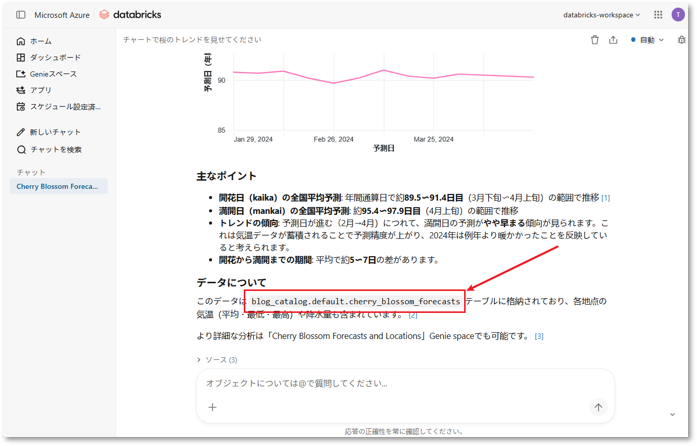
Task: Click the share upload icon
Action: [613, 40]
